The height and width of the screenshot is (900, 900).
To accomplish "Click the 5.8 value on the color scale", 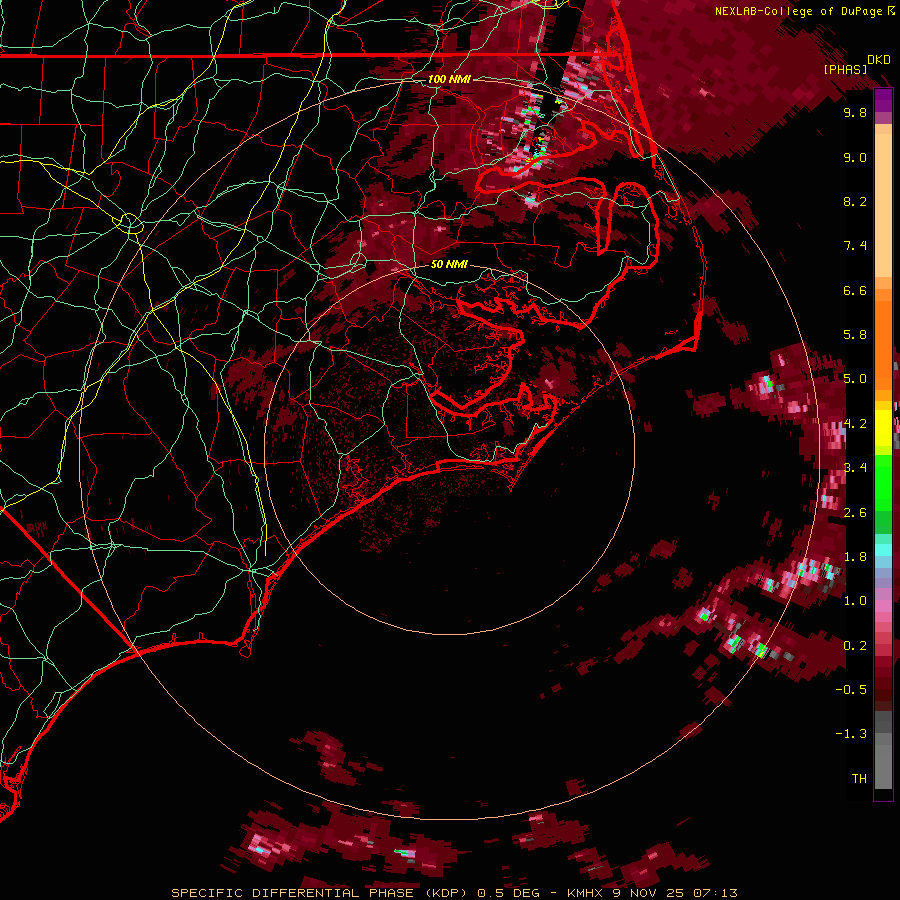I will (x=855, y=335).
